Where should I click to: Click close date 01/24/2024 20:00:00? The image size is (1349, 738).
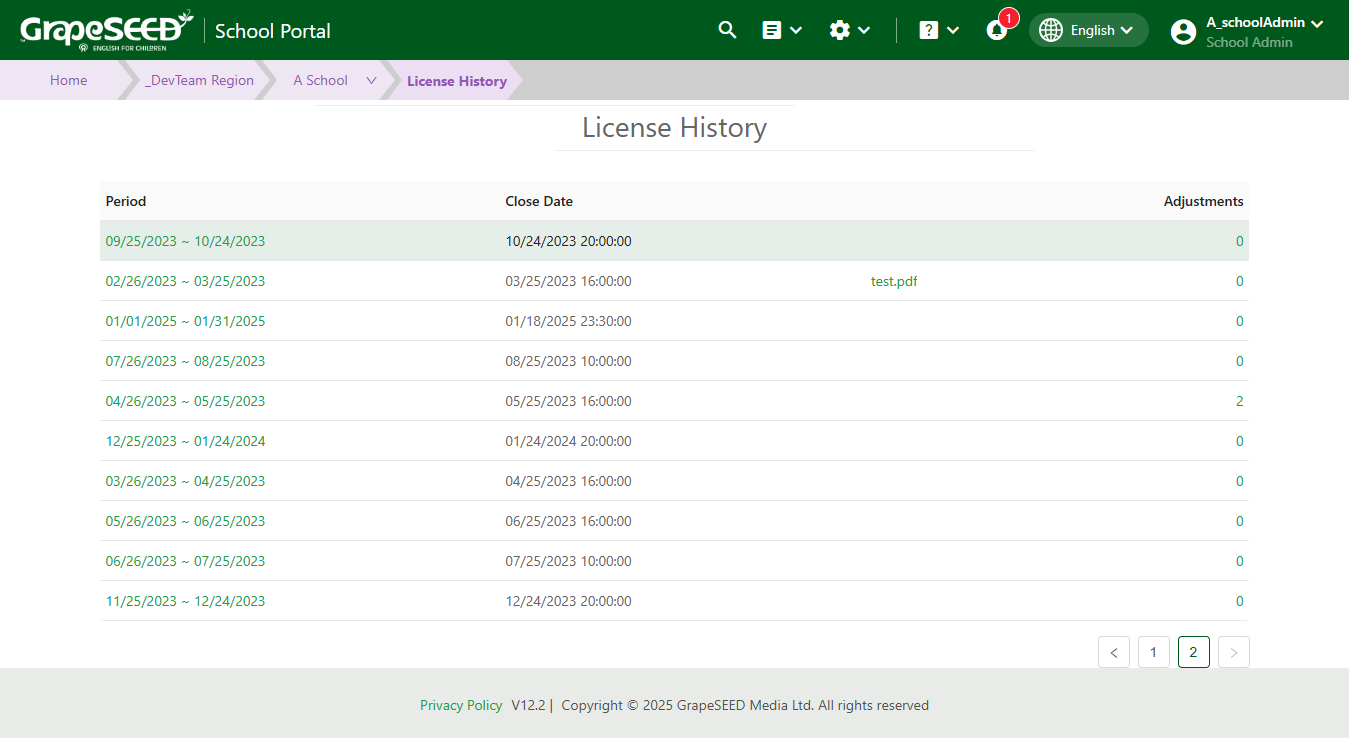coord(568,441)
